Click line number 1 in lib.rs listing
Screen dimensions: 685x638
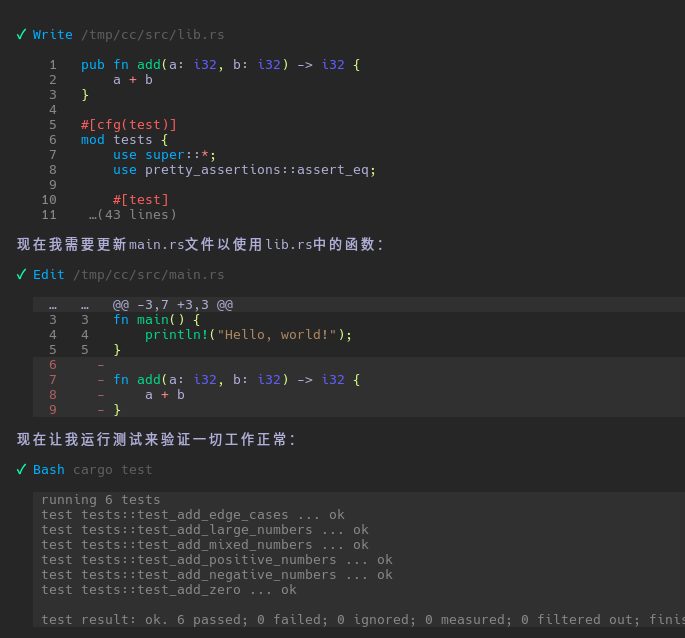52,65
